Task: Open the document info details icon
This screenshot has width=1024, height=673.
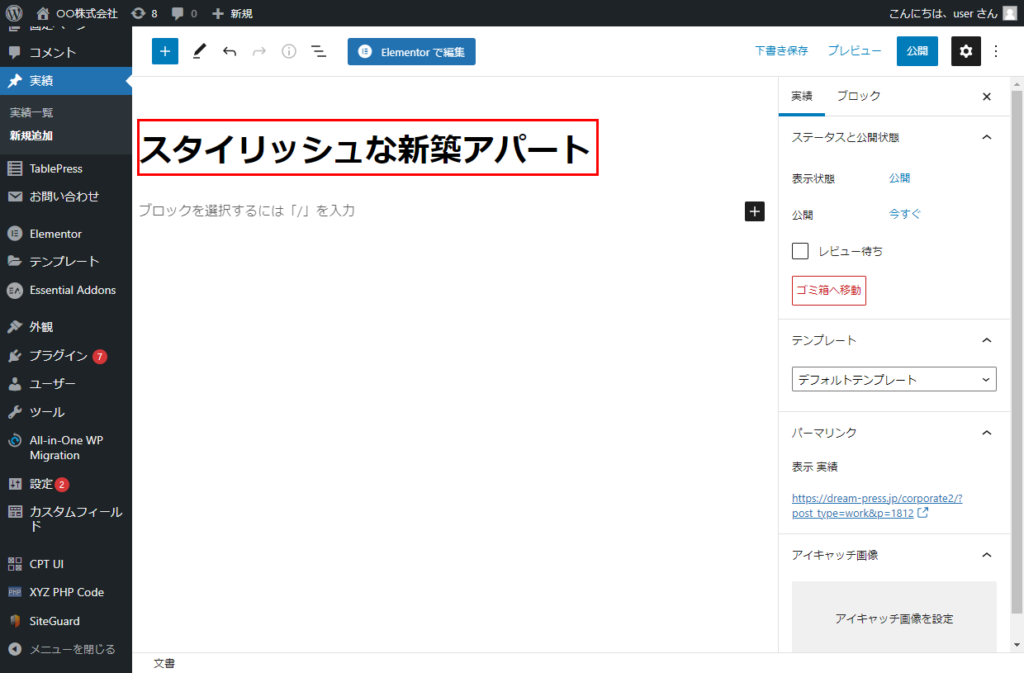Action: 289,51
